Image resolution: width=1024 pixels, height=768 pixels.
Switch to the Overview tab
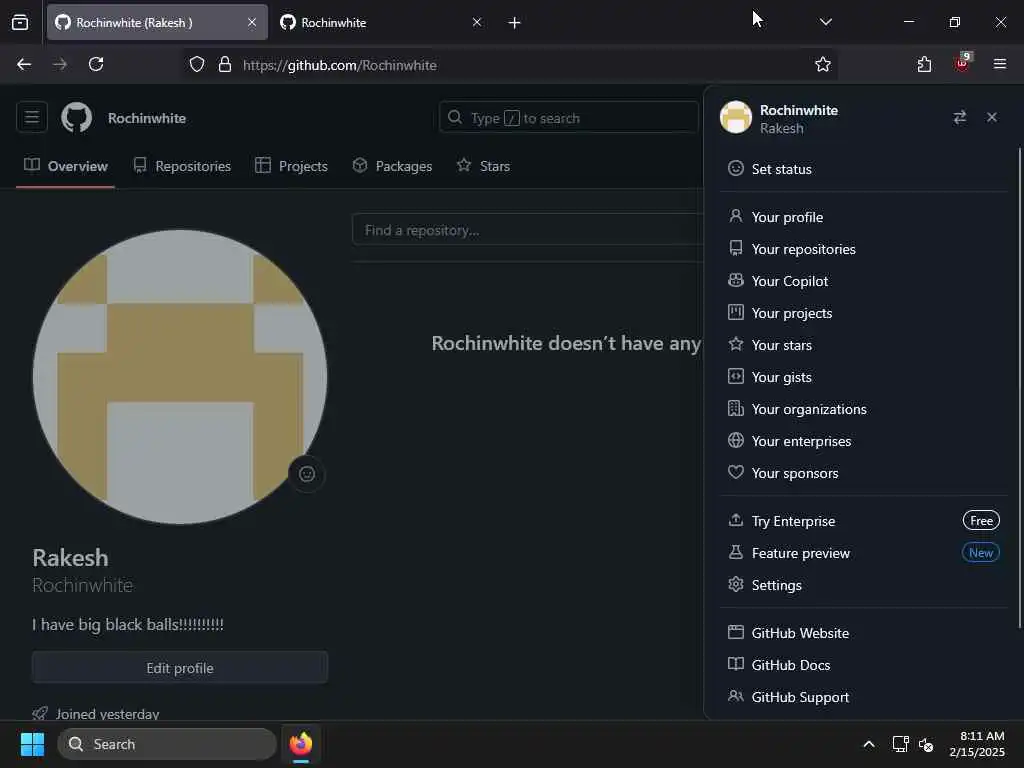(x=65, y=166)
